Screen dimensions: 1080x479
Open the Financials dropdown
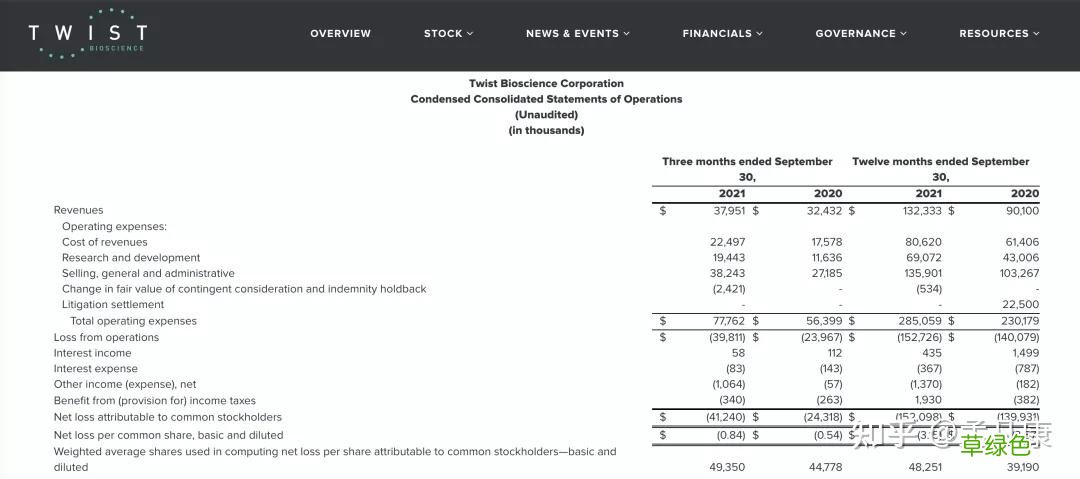click(x=722, y=34)
